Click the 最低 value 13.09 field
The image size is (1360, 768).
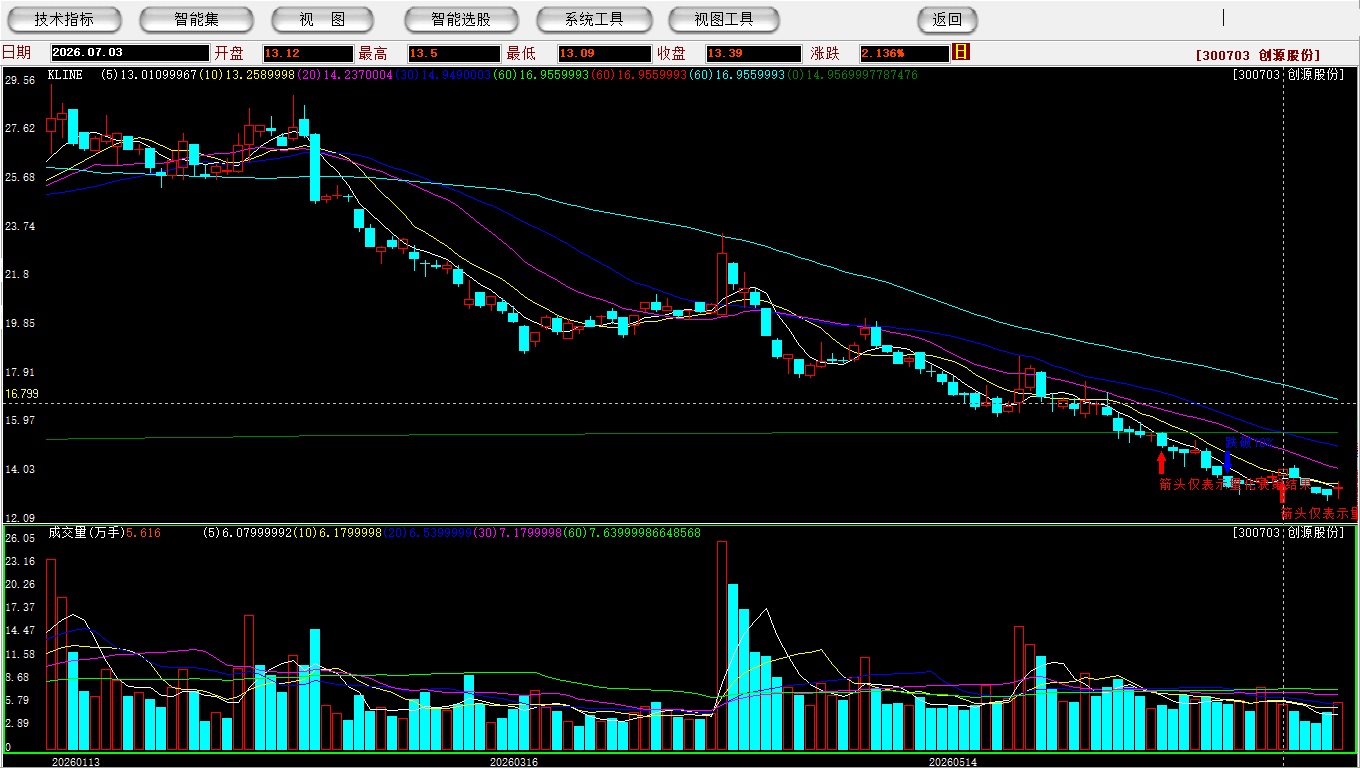604,54
